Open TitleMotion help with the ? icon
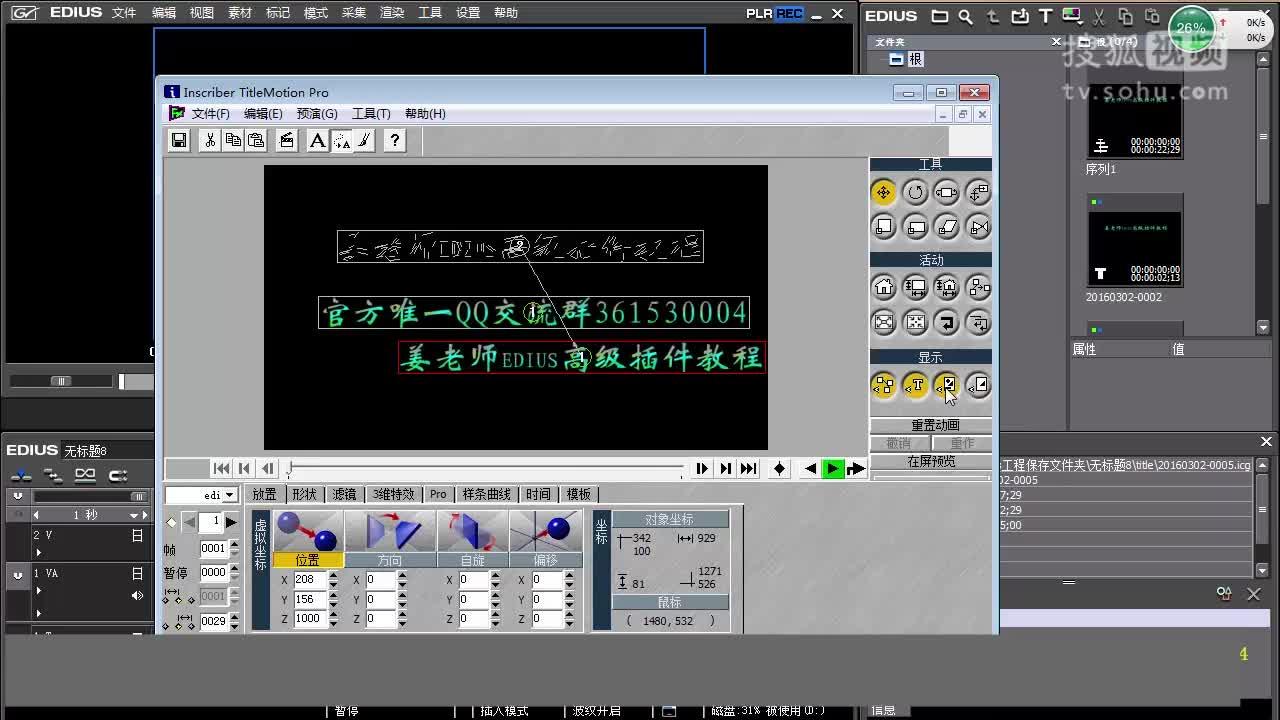 (x=393, y=141)
